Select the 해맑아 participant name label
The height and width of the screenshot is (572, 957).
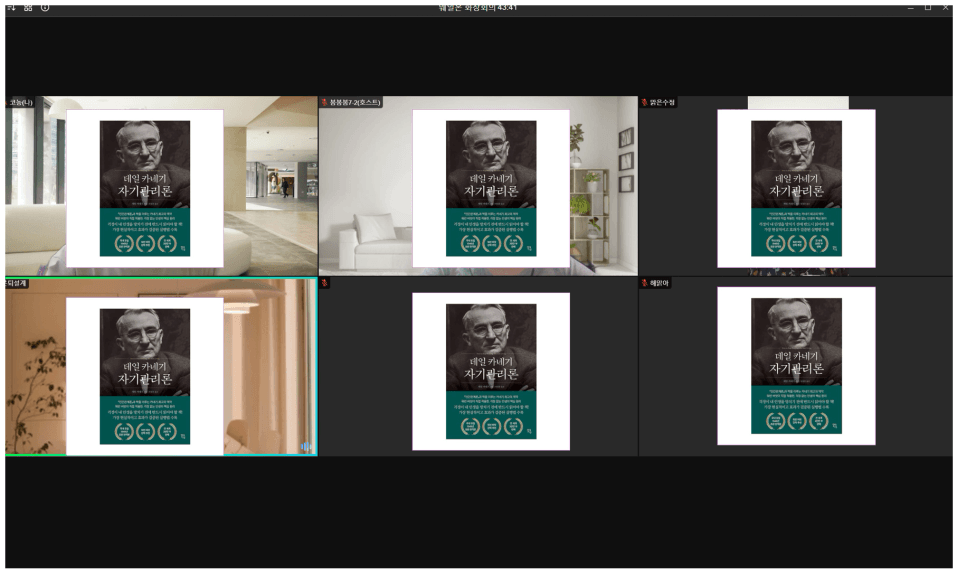tap(659, 283)
